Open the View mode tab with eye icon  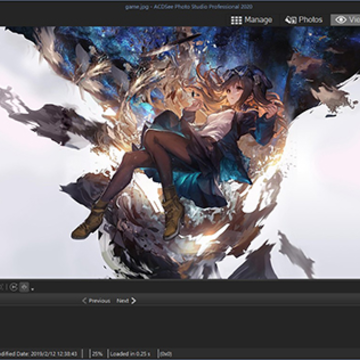pos(345,20)
